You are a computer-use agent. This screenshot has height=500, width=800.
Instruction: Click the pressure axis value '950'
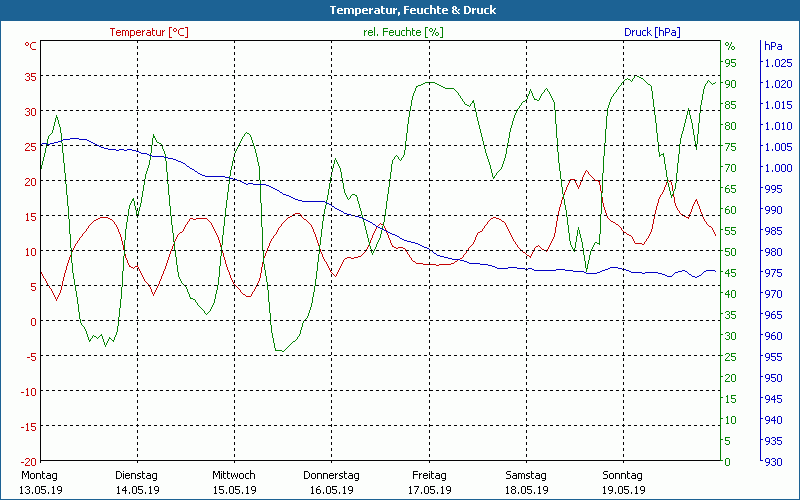click(x=773, y=378)
